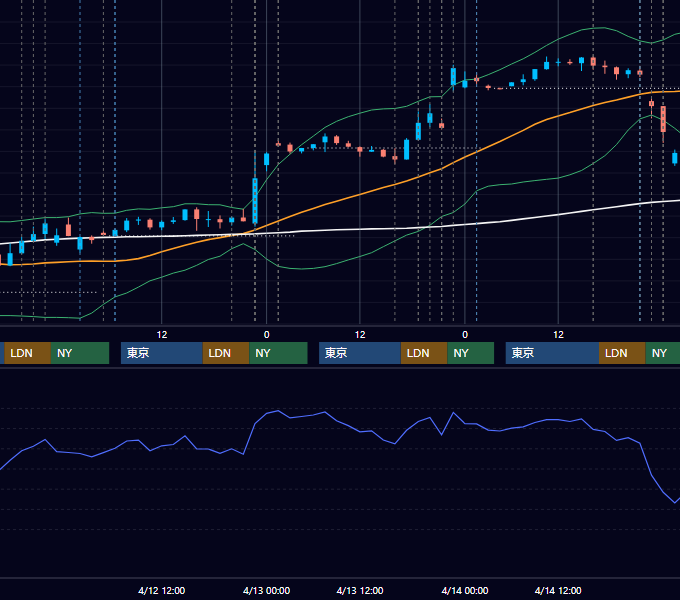
Task: Click the orange moving average line
Action: pyautogui.click(x=360, y=195)
